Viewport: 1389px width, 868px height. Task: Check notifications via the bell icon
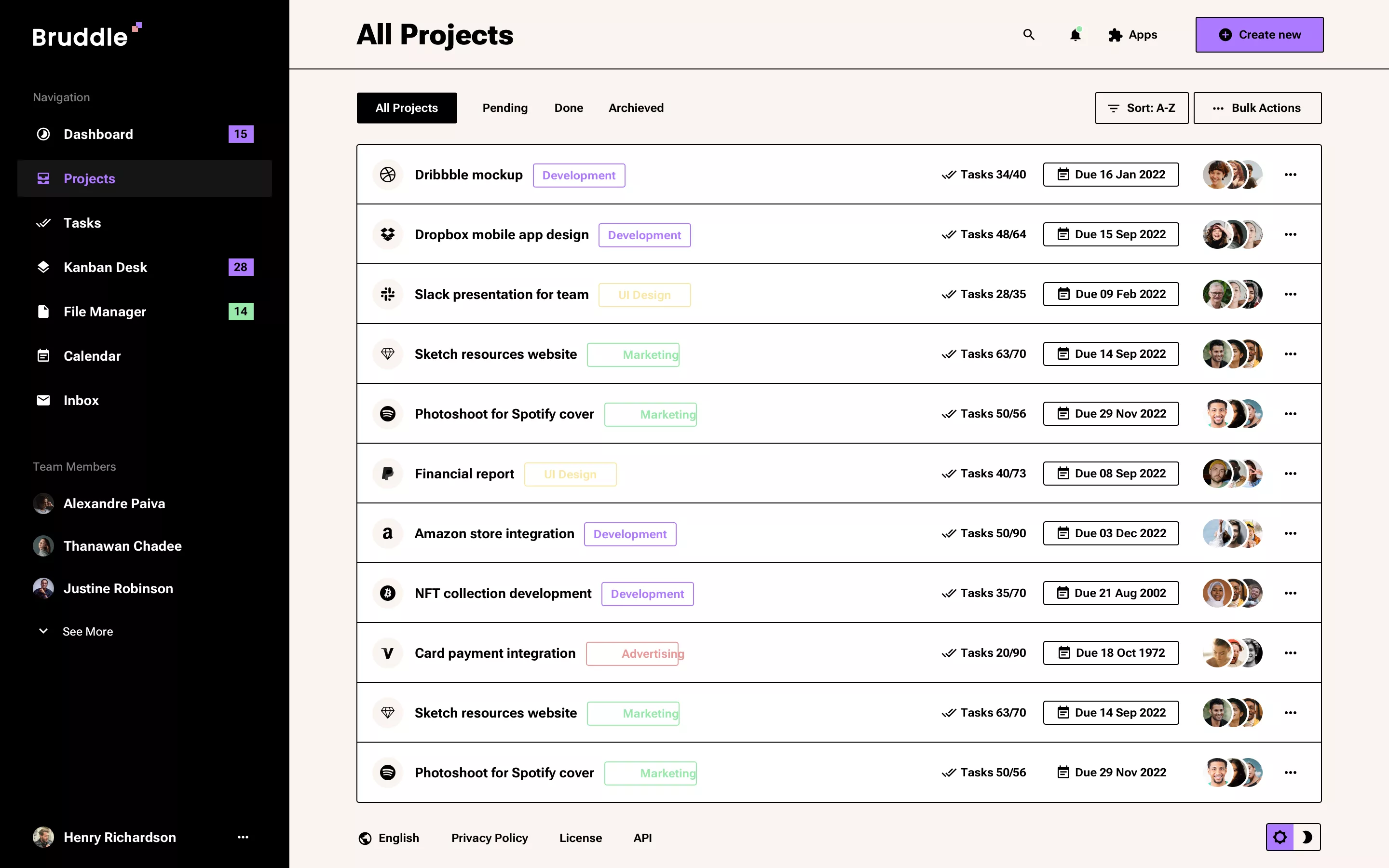[1075, 34]
